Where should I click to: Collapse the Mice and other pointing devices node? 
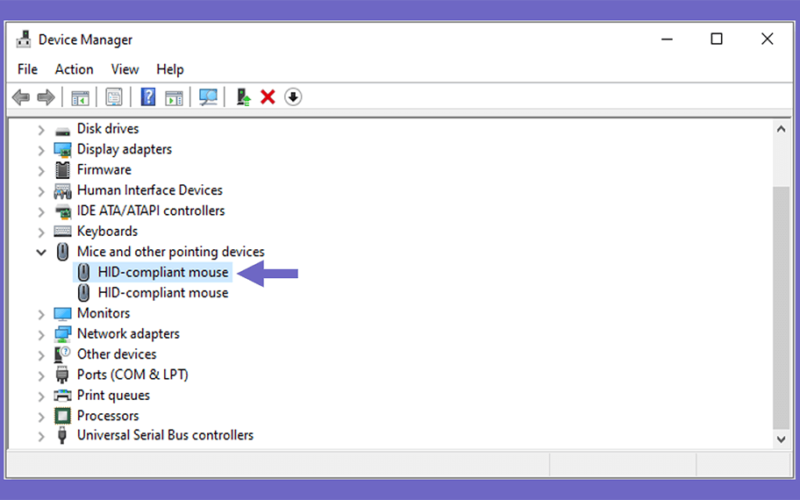tap(41, 252)
